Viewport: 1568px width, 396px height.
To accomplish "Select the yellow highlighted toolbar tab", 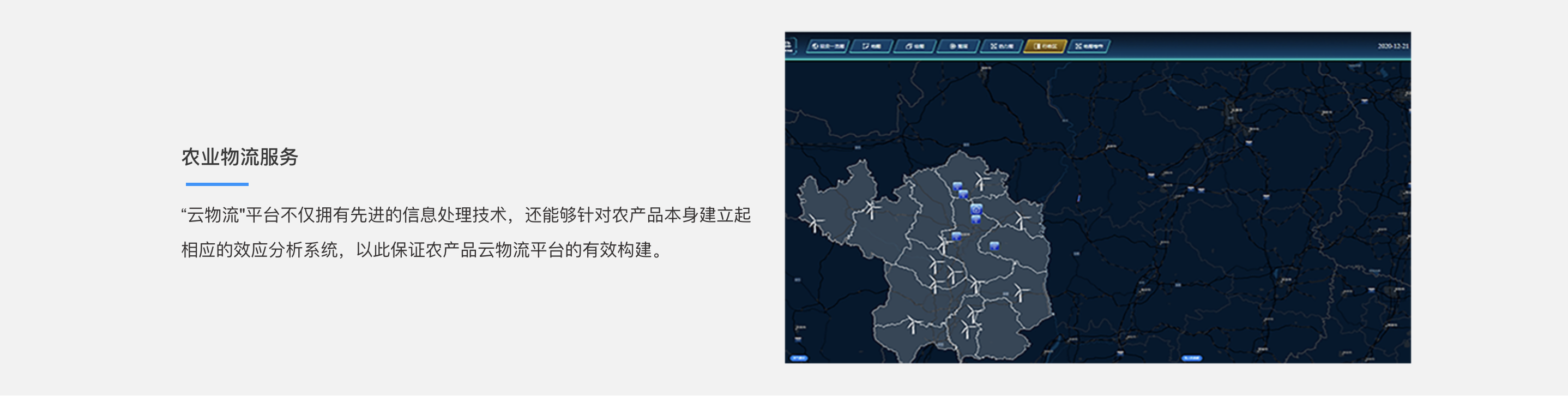I will tap(1045, 46).
